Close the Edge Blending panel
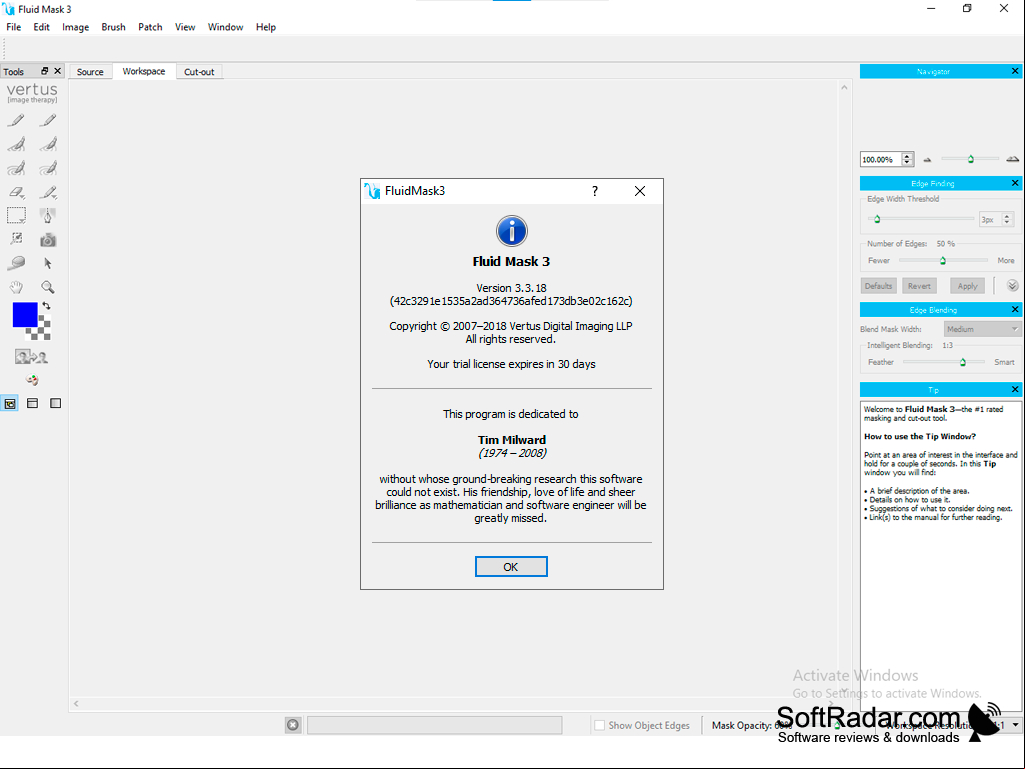 (x=1015, y=309)
